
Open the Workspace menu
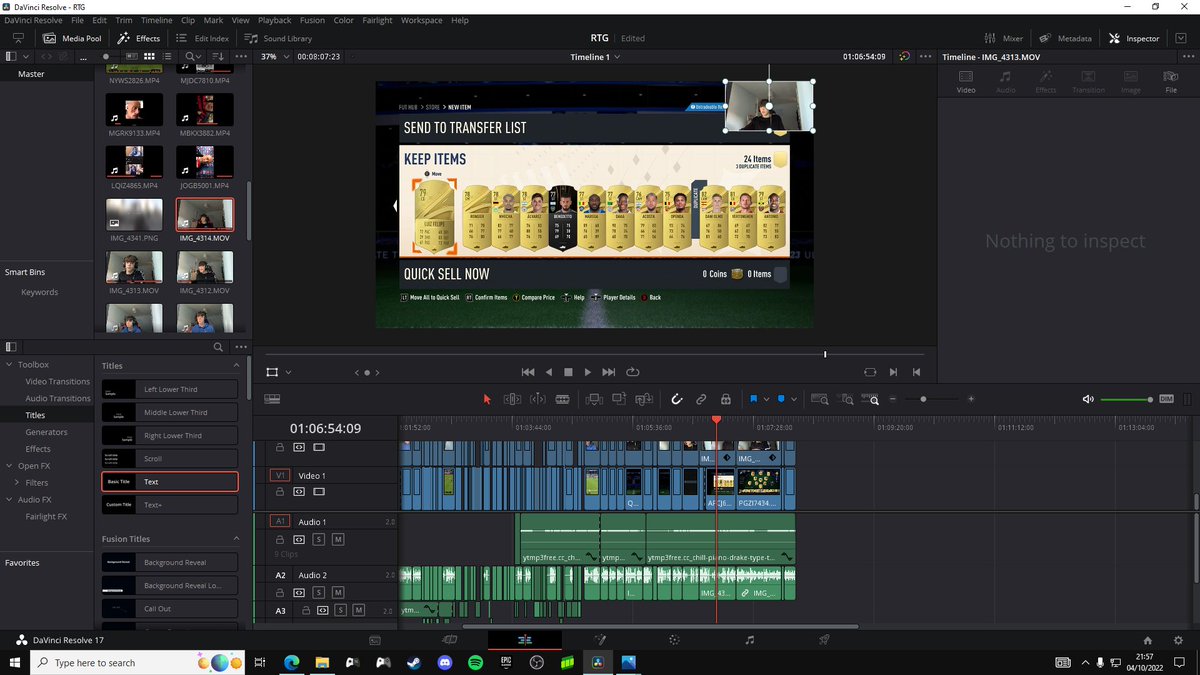(x=422, y=20)
